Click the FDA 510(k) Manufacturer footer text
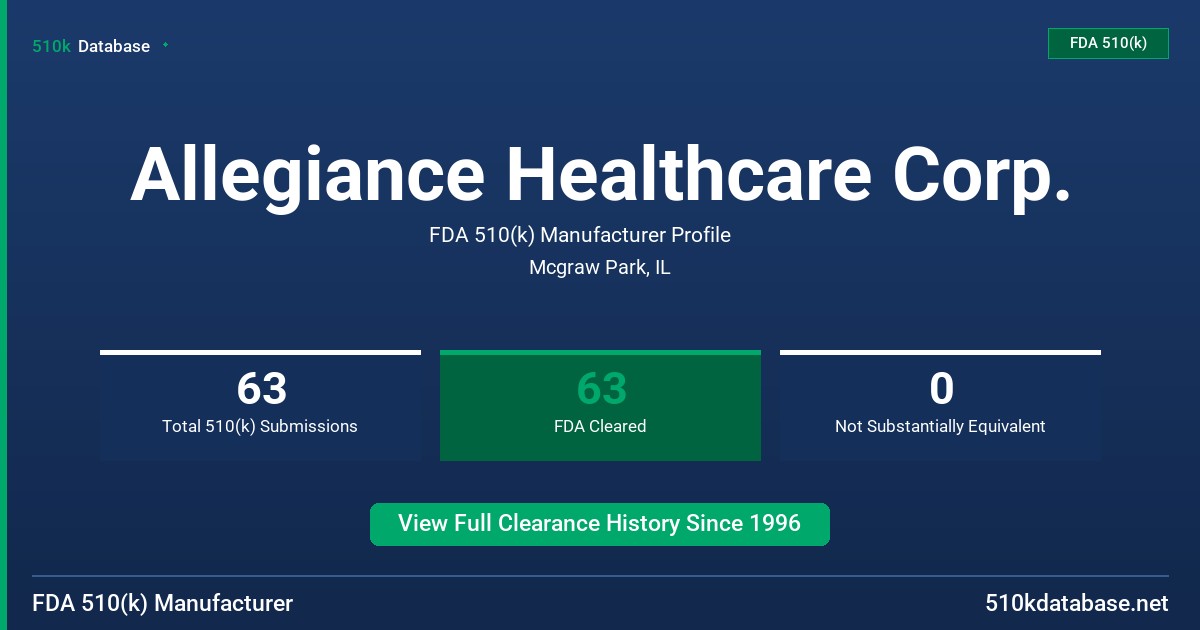The image size is (1200, 630). [x=163, y=603]
